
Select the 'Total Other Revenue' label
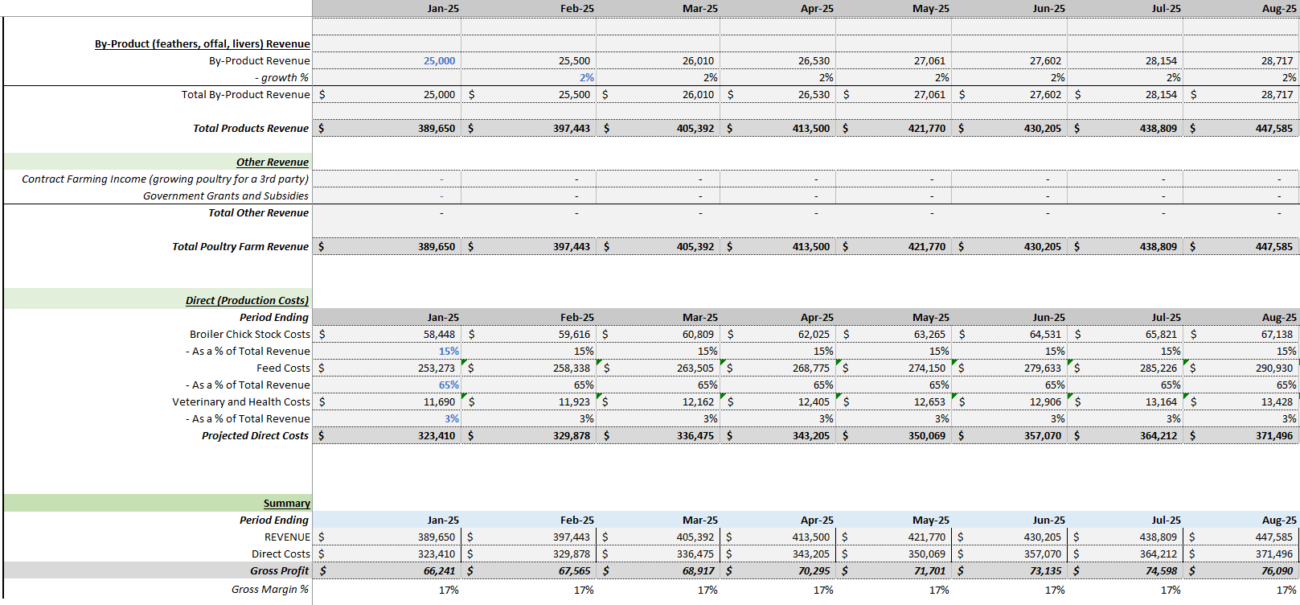coord(258,213)
